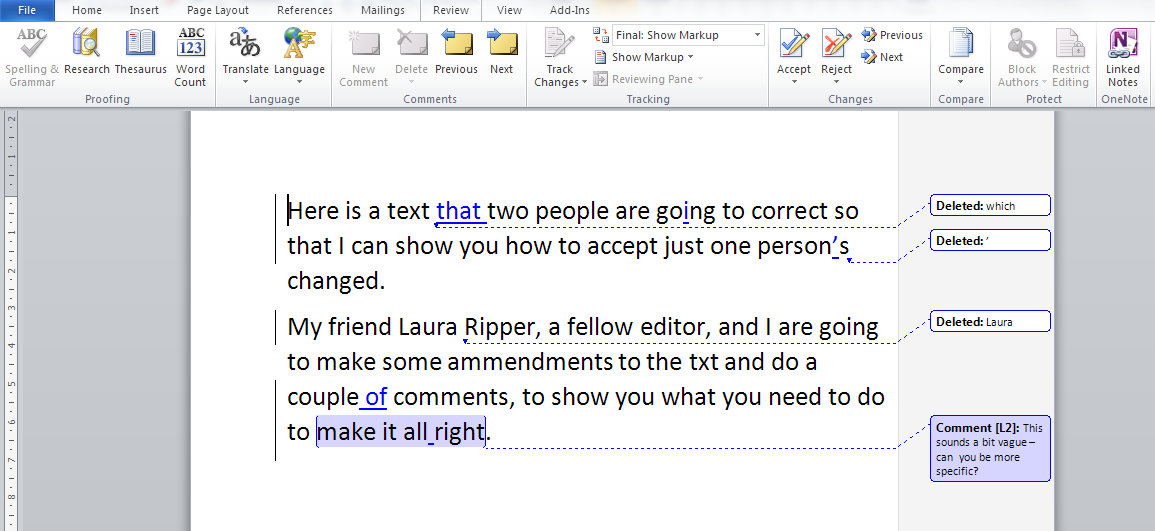
Task: Click Previous in the Changes group
Action: pyautogui.click(x=892, y=35)
